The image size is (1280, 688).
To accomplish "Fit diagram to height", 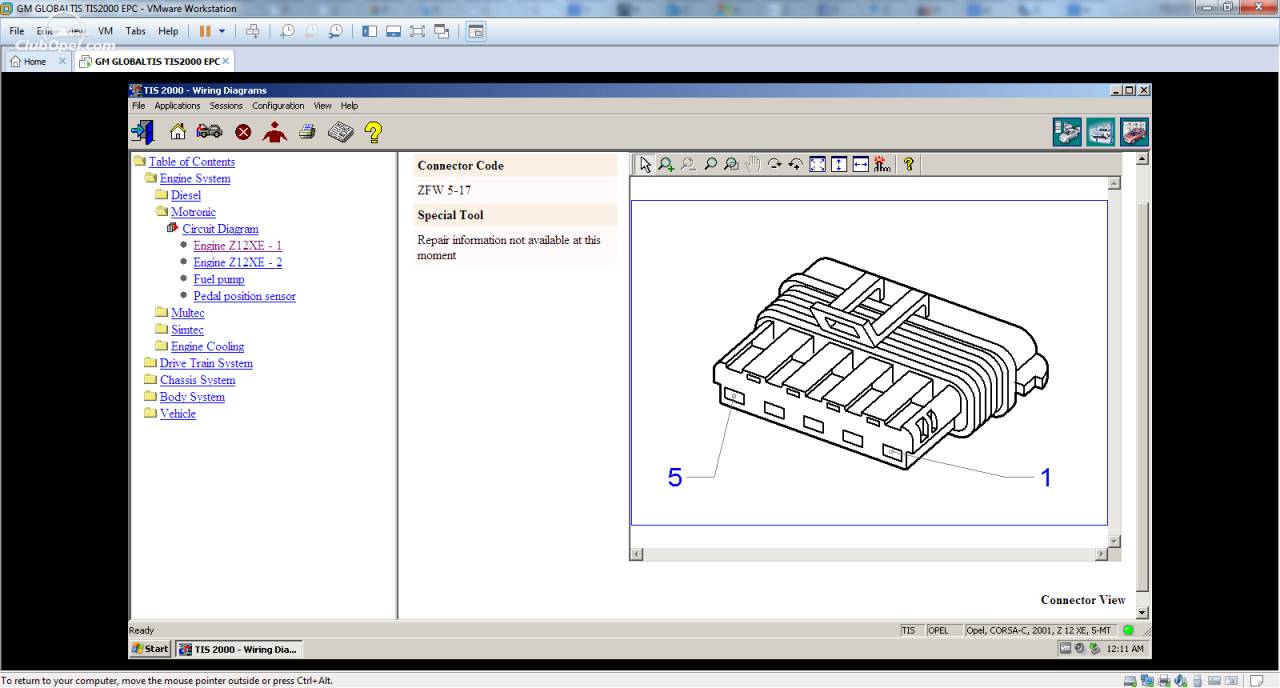I will pos(839,164).
